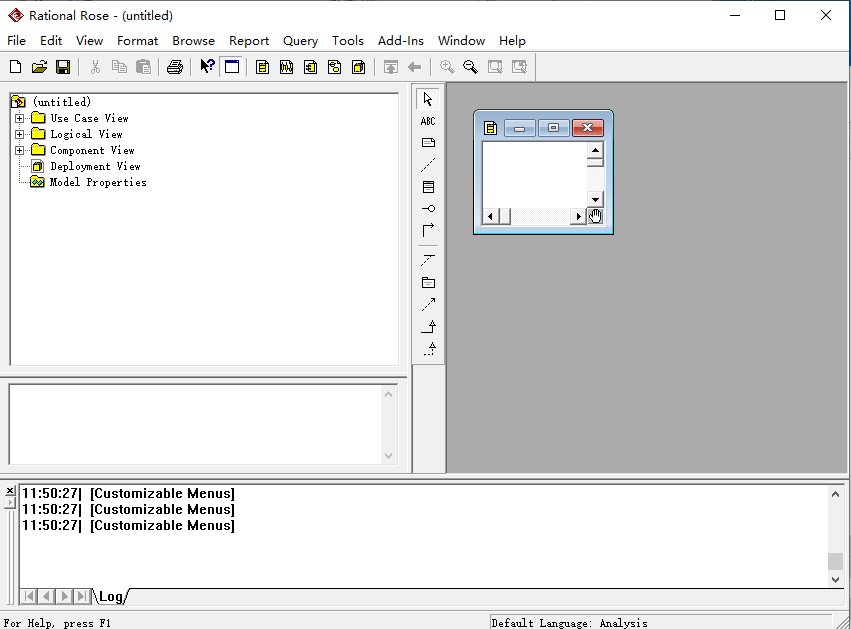851x629 pixels.
Task: Click the Cut scissors icon
Action: point(96,67)
